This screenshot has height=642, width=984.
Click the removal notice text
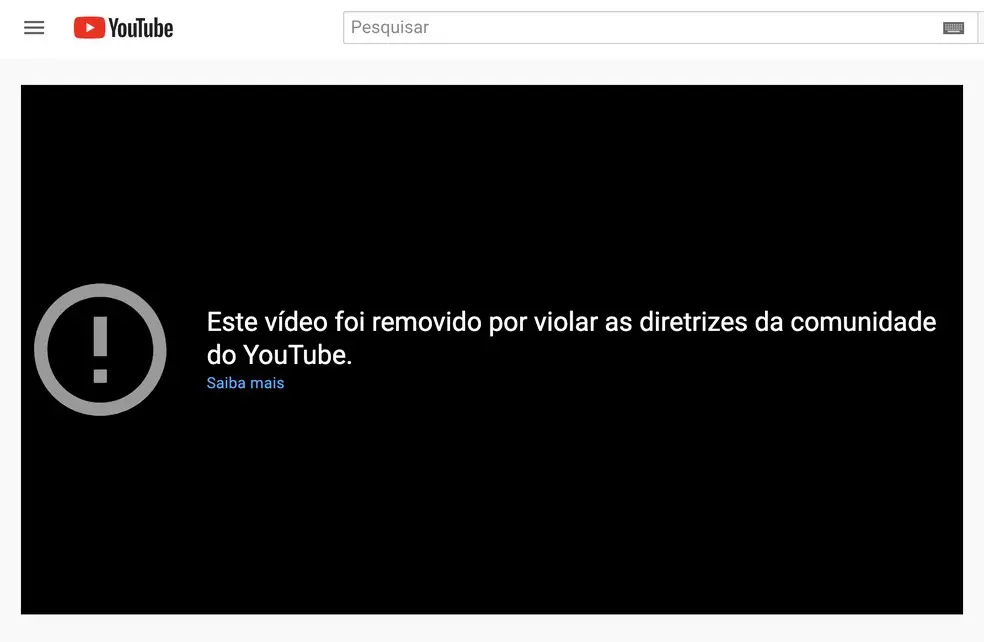(x=570, y=338)
